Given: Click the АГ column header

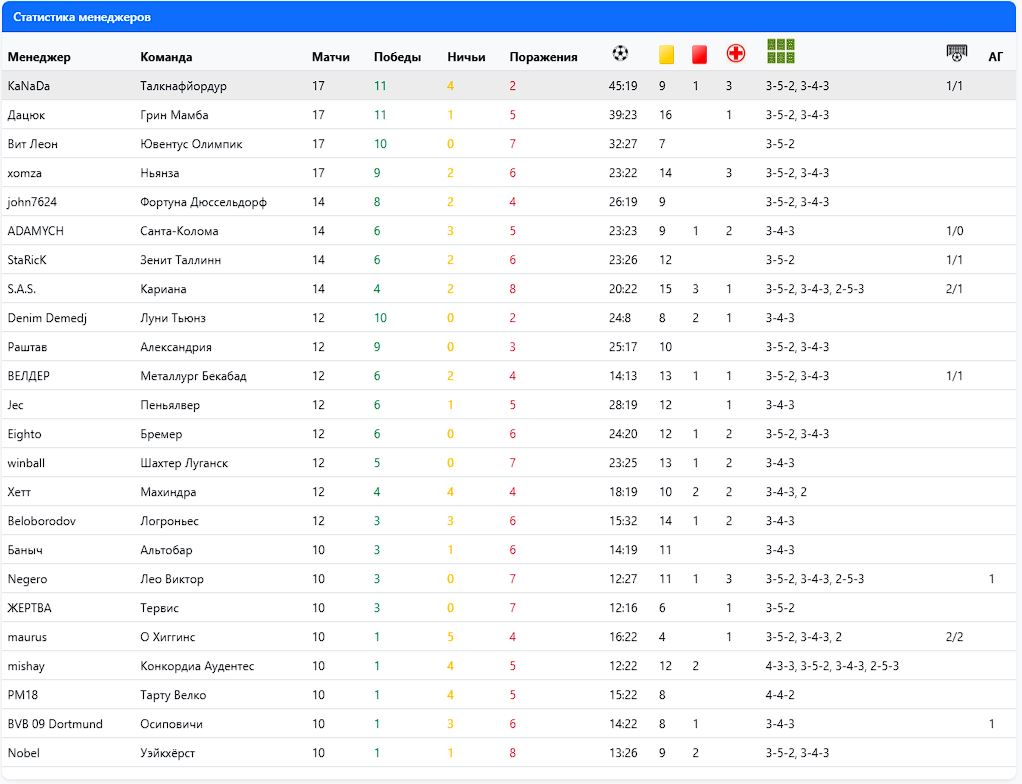Looking at the screenshot, I should [995, 57].
